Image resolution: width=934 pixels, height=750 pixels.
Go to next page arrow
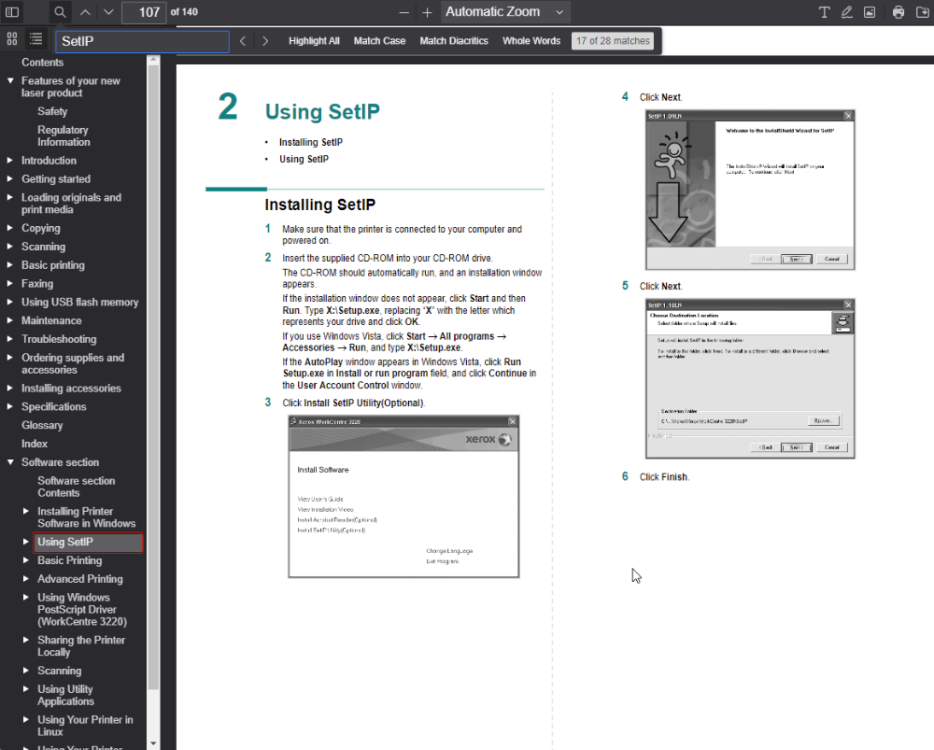pyautogui.click(x=108, y=12)
